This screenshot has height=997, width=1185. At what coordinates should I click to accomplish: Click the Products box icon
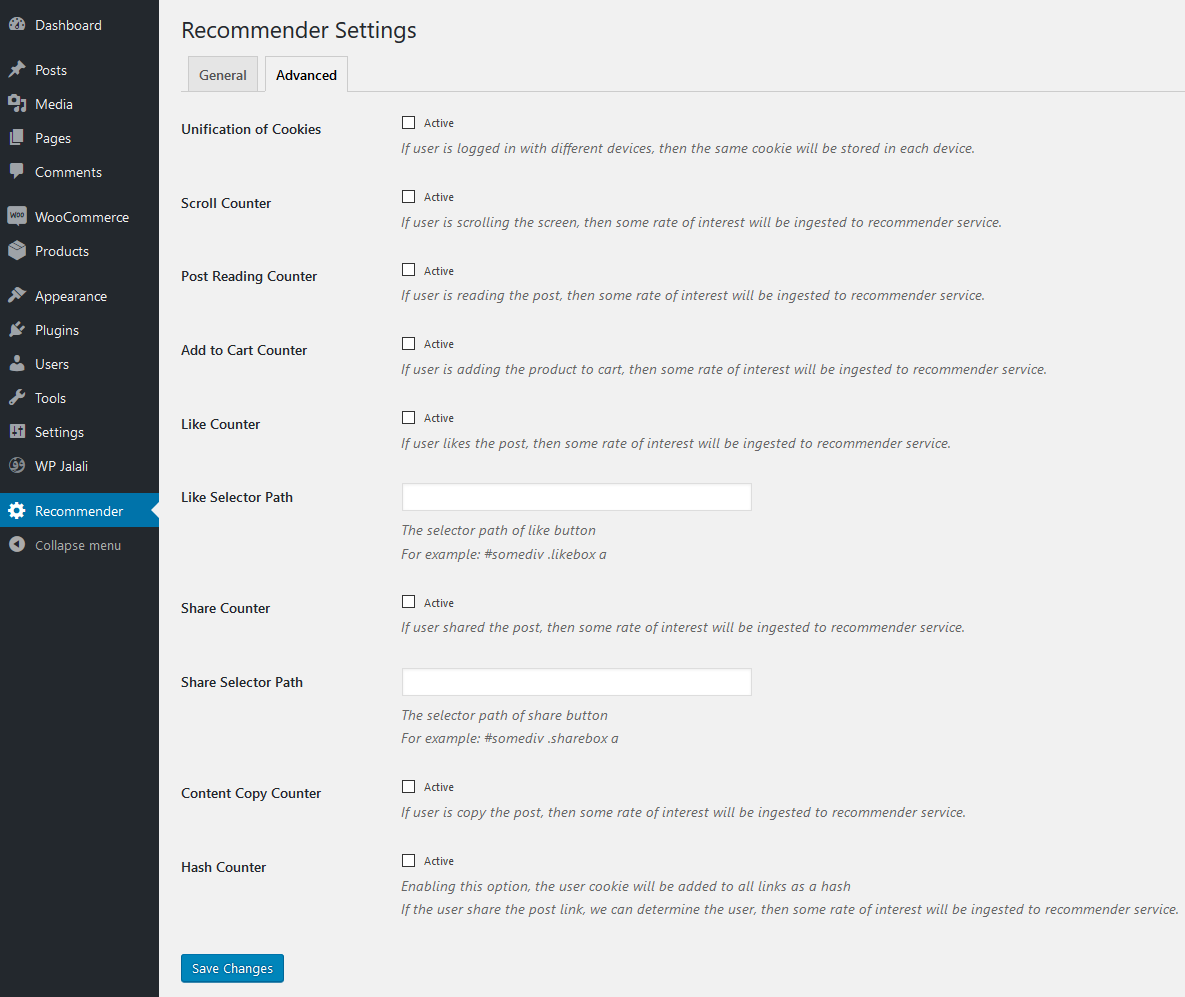(x=17, y=250)
